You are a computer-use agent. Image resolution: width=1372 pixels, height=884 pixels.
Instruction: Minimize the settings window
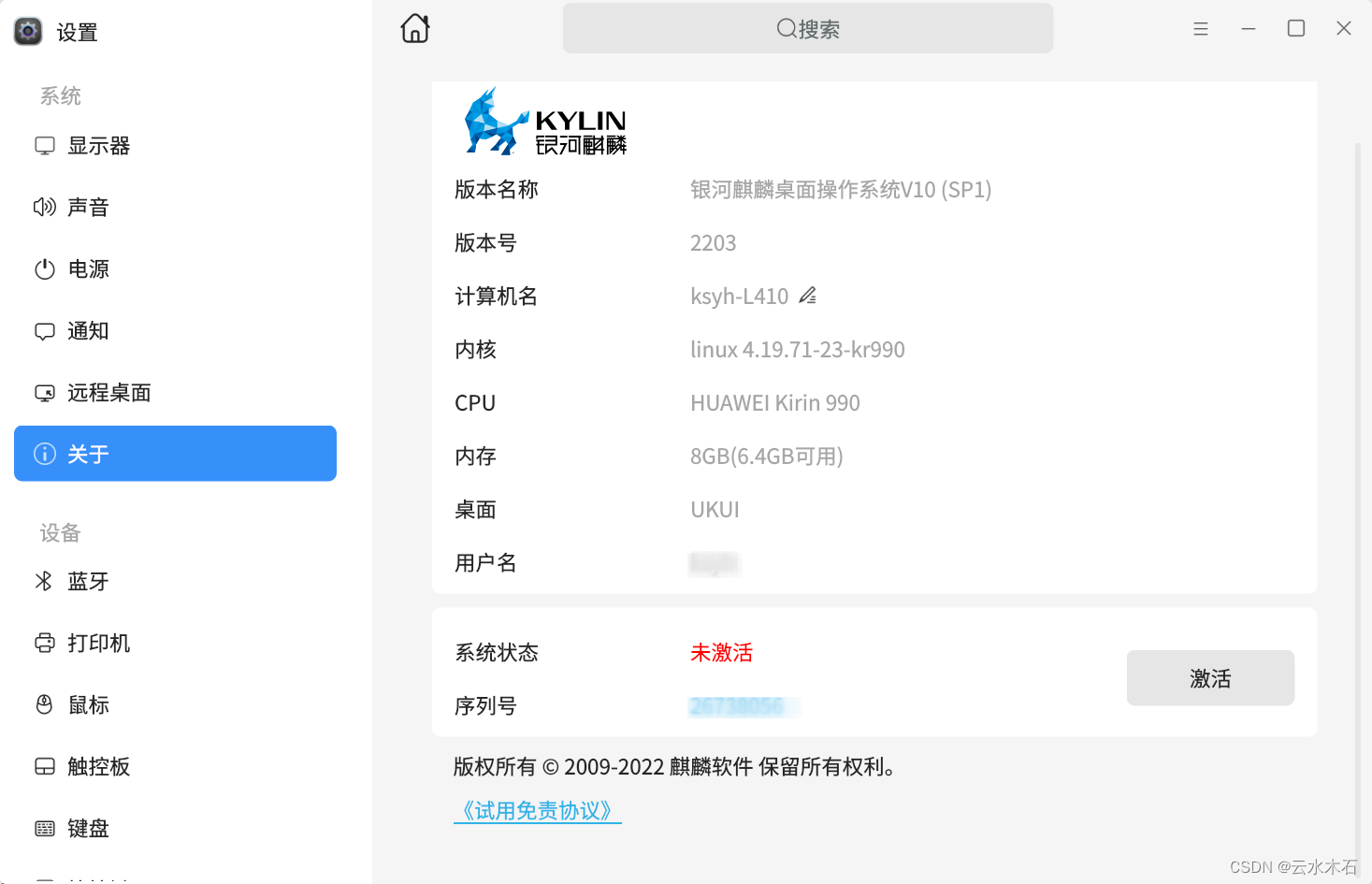coord(1249,29)
